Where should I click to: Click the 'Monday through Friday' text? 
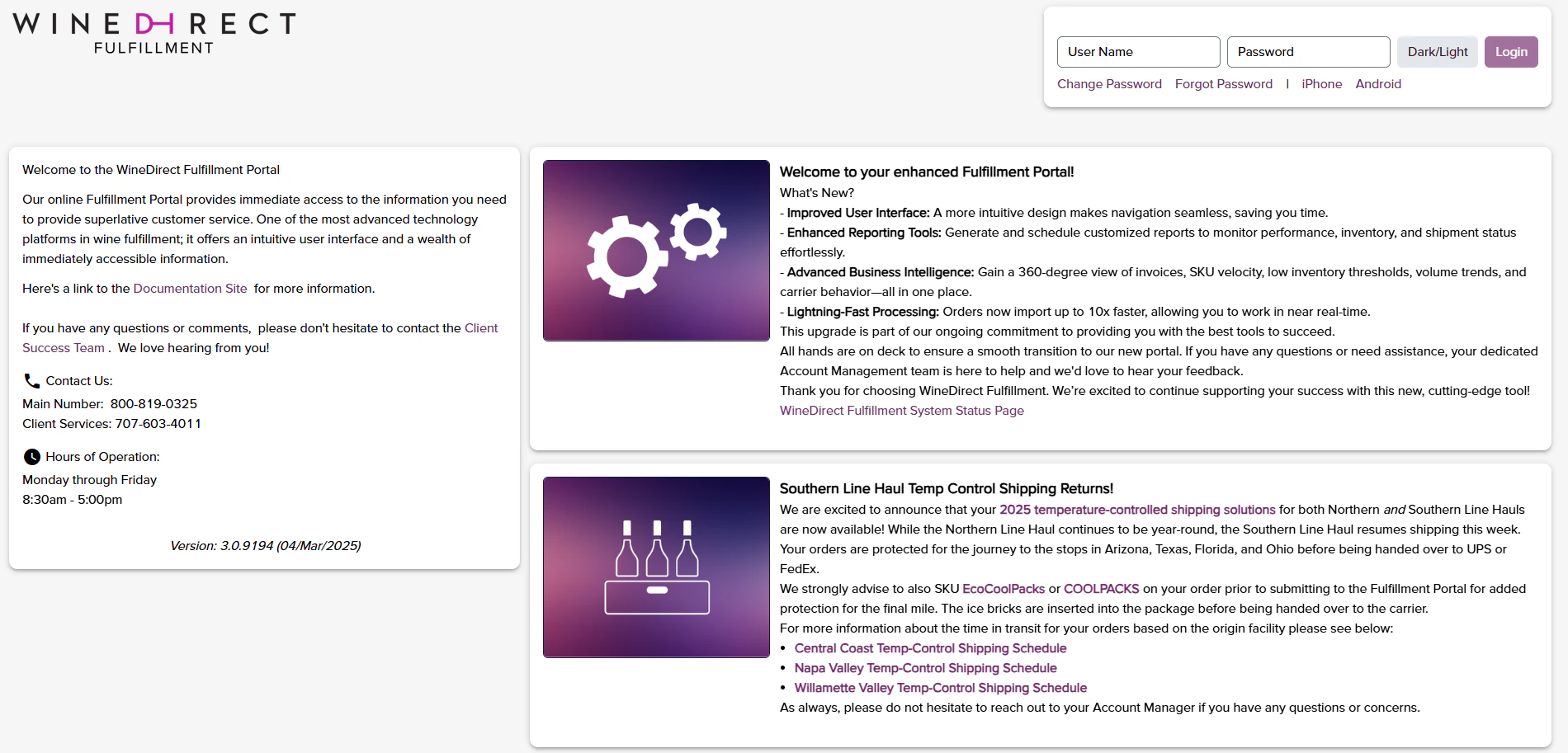coord(89,480)
